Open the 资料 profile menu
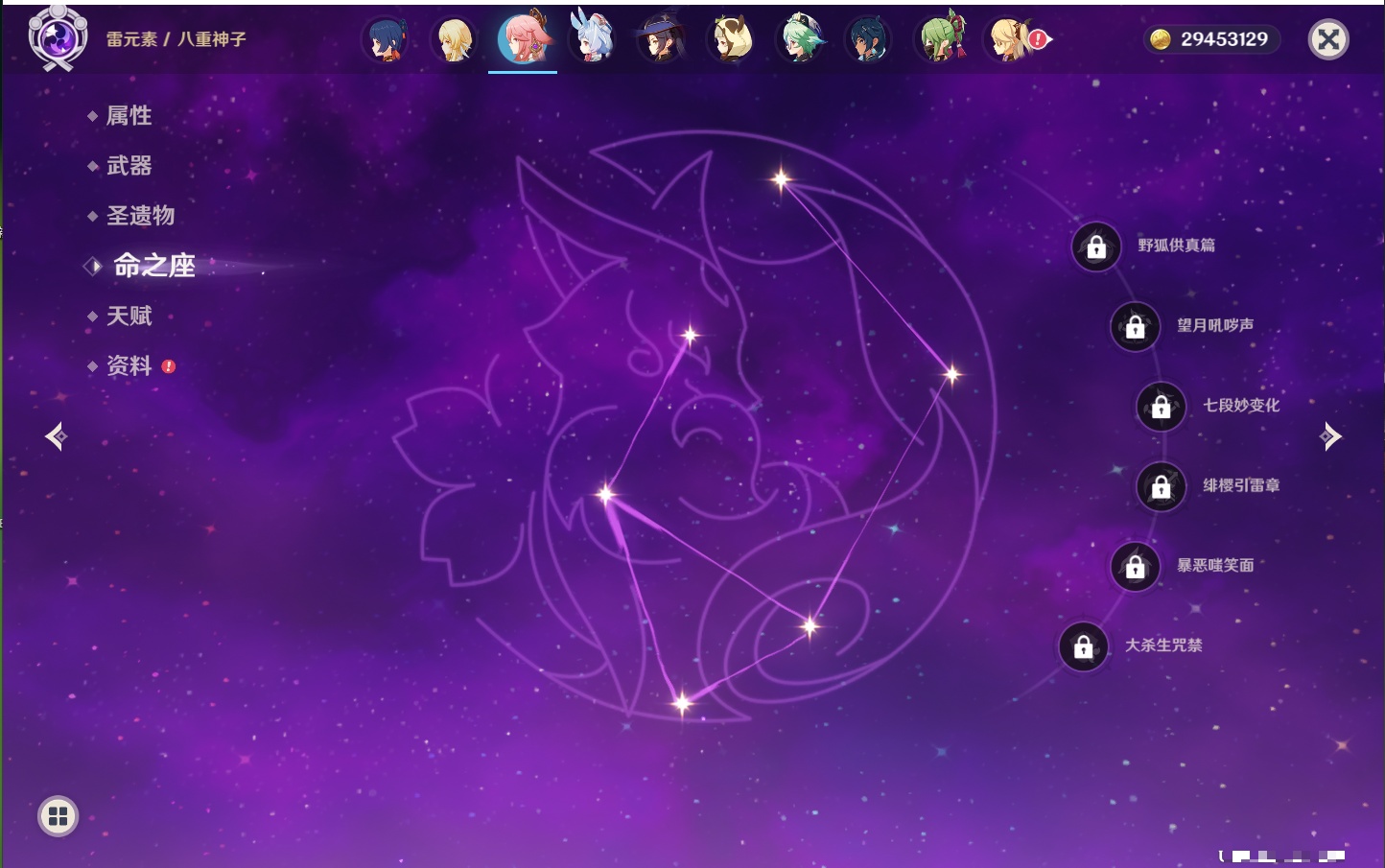 point(129,366)
